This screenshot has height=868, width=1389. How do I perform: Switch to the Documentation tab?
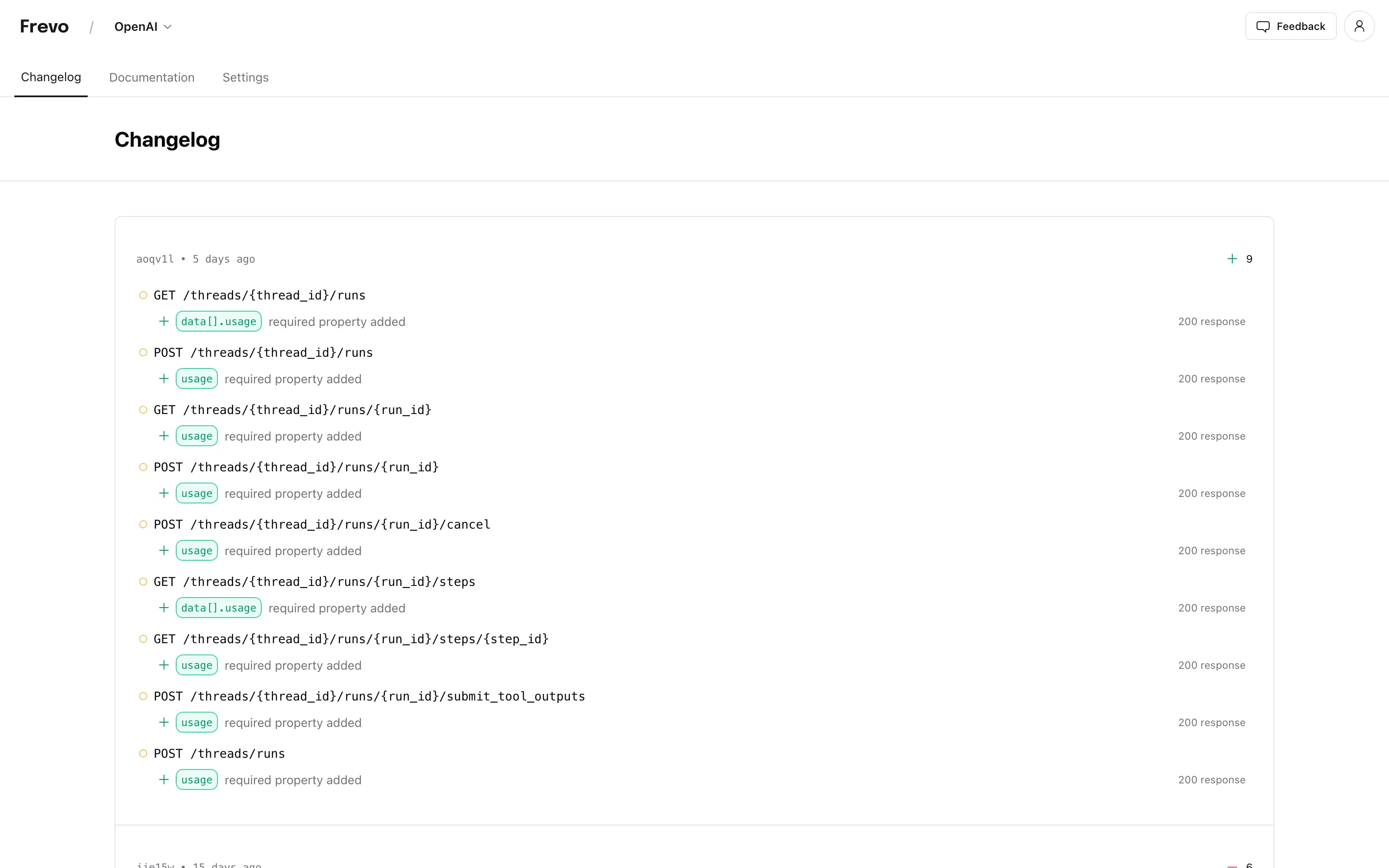click(x=151, y=78)
